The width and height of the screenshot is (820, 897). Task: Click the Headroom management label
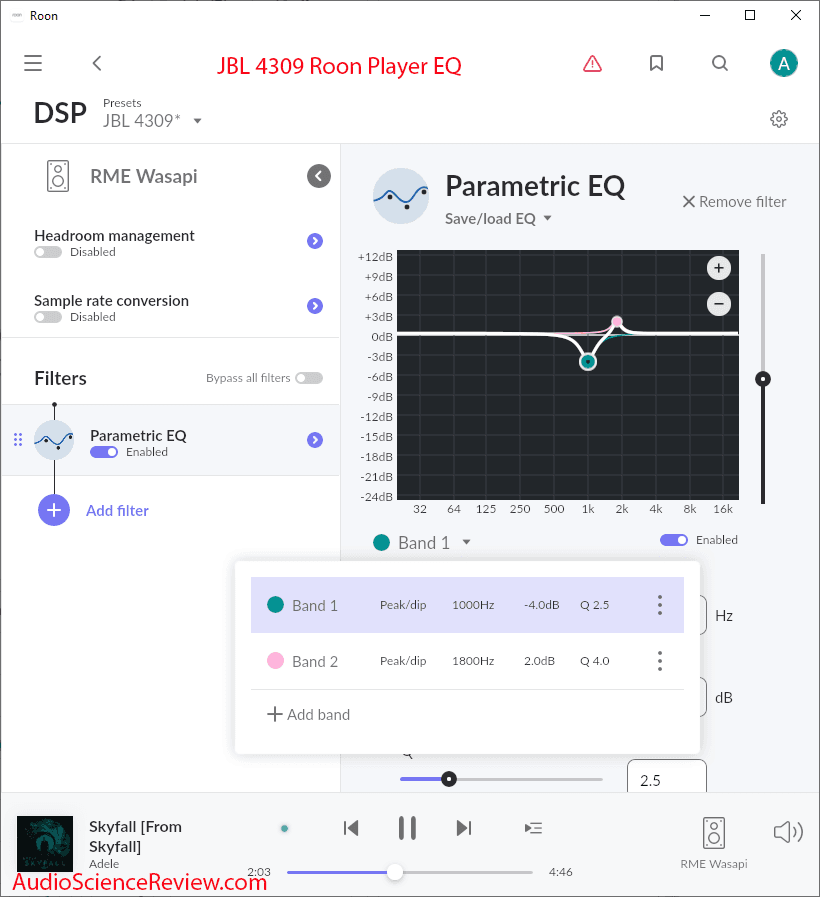click(x=114, y=236)
